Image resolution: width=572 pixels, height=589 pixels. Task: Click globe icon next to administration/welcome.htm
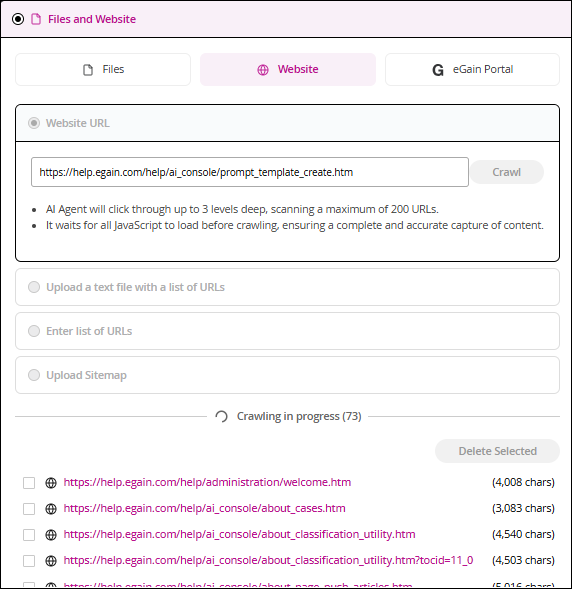[51, 483]
